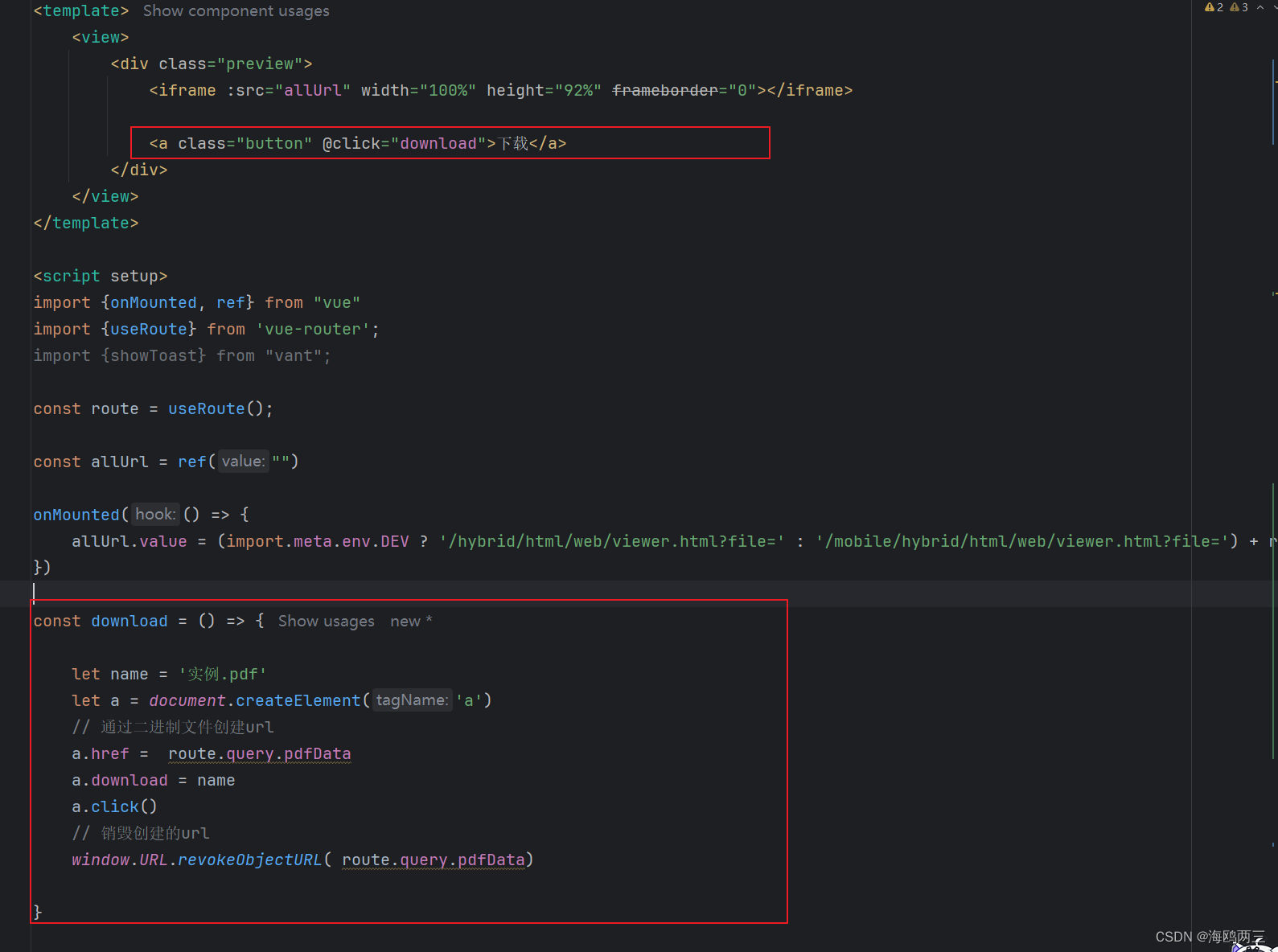This screenshot has height=952, width=1278.
Task: Click the '/mobile/hybrid/html/web/viewer.html?file=' string
Action: tap(1022, 542)
